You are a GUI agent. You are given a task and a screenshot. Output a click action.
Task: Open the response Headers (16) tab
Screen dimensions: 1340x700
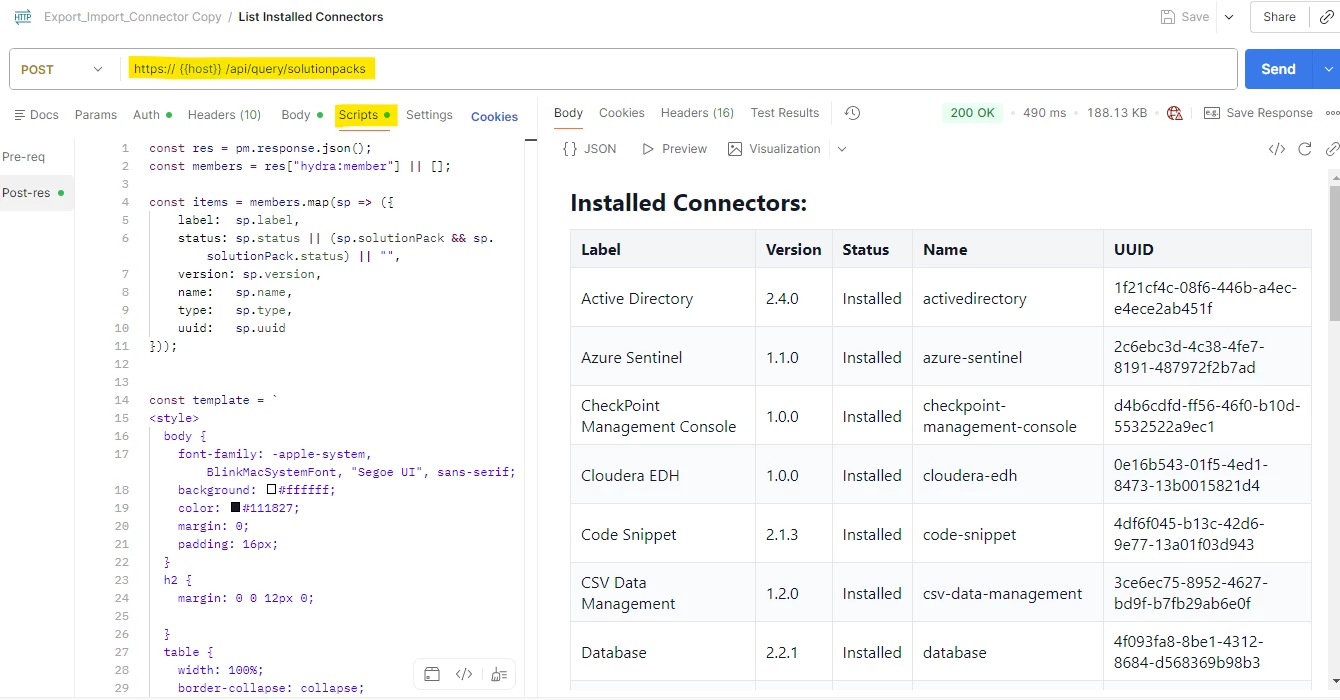pyautogui.click(x=697, y=113)
